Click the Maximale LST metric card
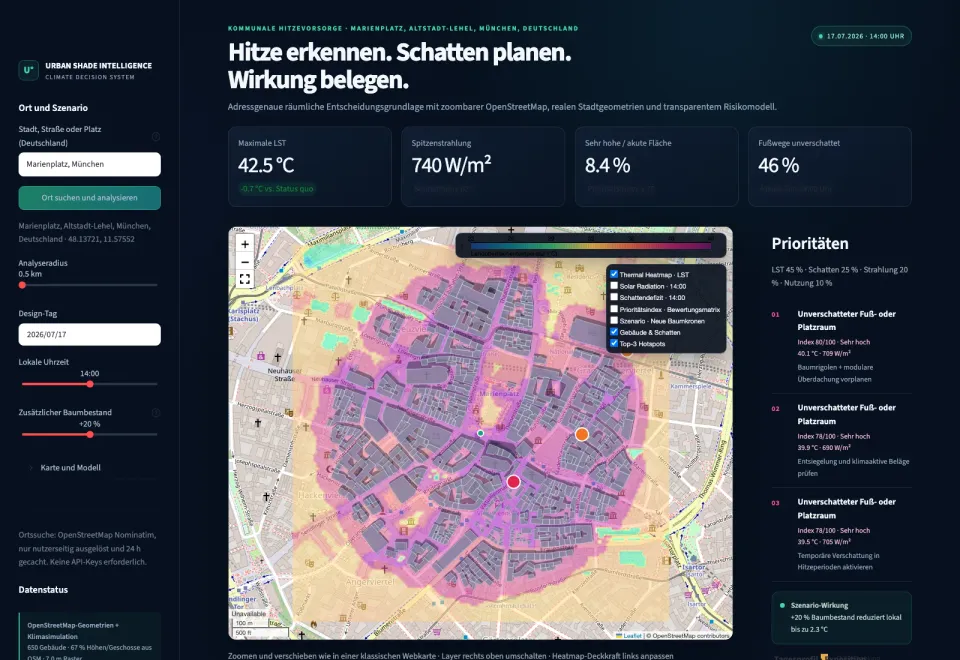The height and width of the screenshot is (660, 960). coord(310,167)
